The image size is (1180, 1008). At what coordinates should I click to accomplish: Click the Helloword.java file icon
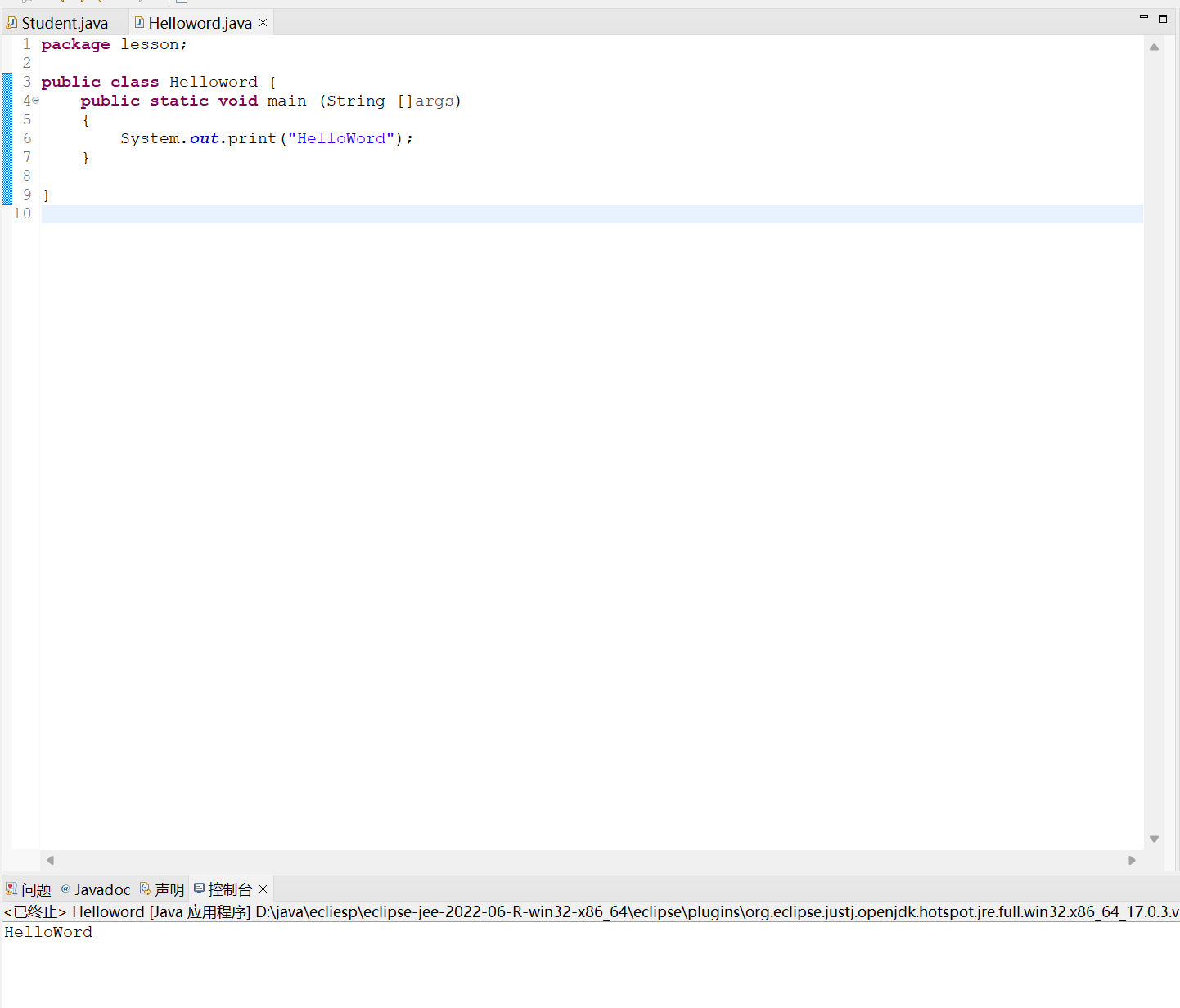139,22
